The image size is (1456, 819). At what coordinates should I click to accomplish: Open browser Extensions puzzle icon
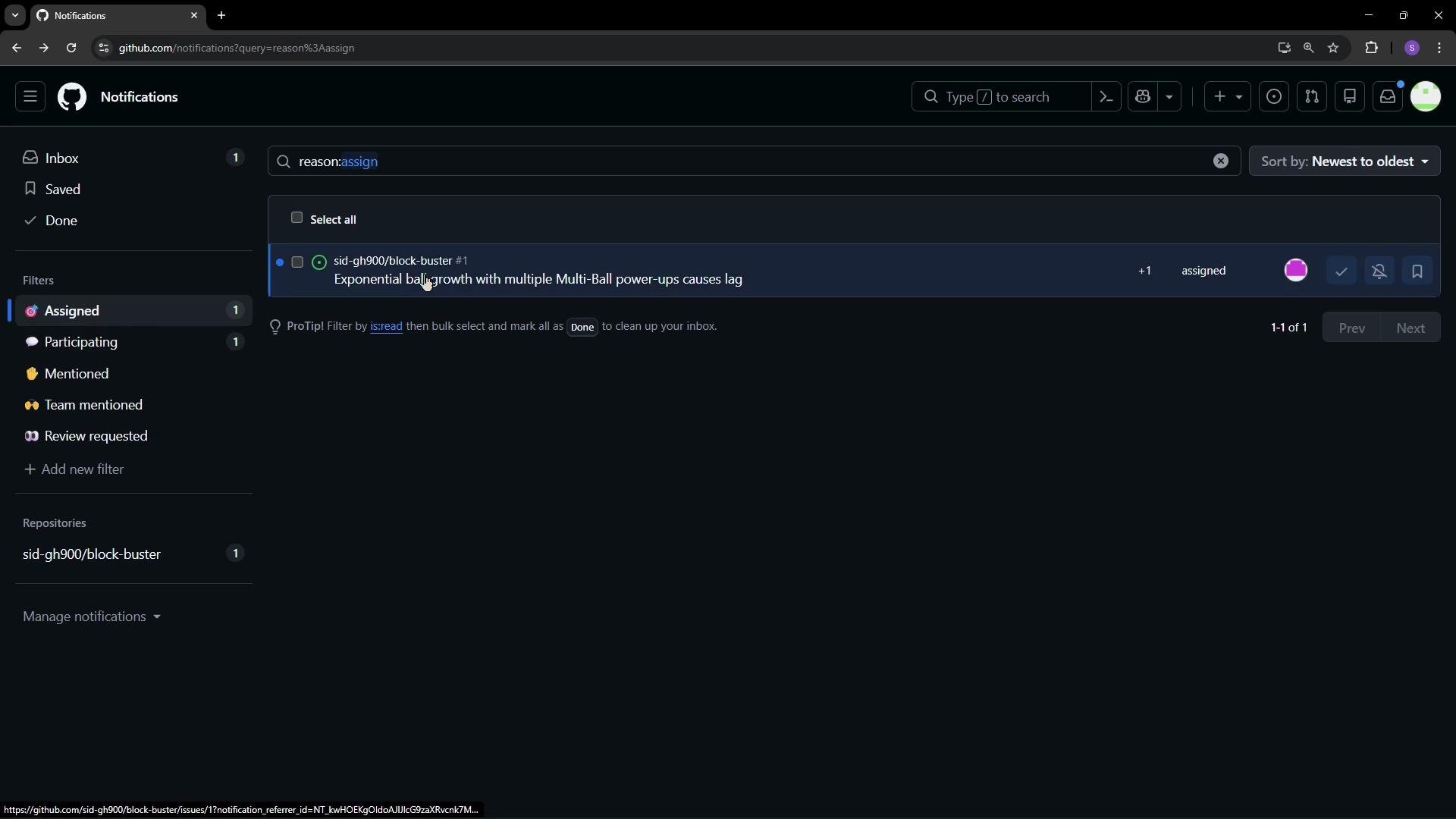point(1372,48)
